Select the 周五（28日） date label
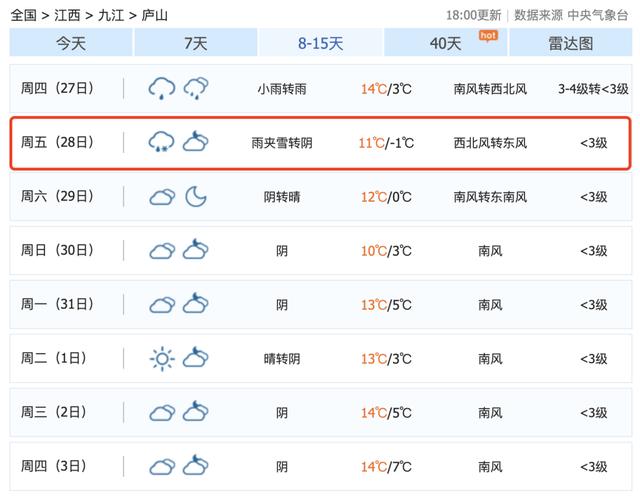Screen dimensions: 640x500 coord(57,142)
